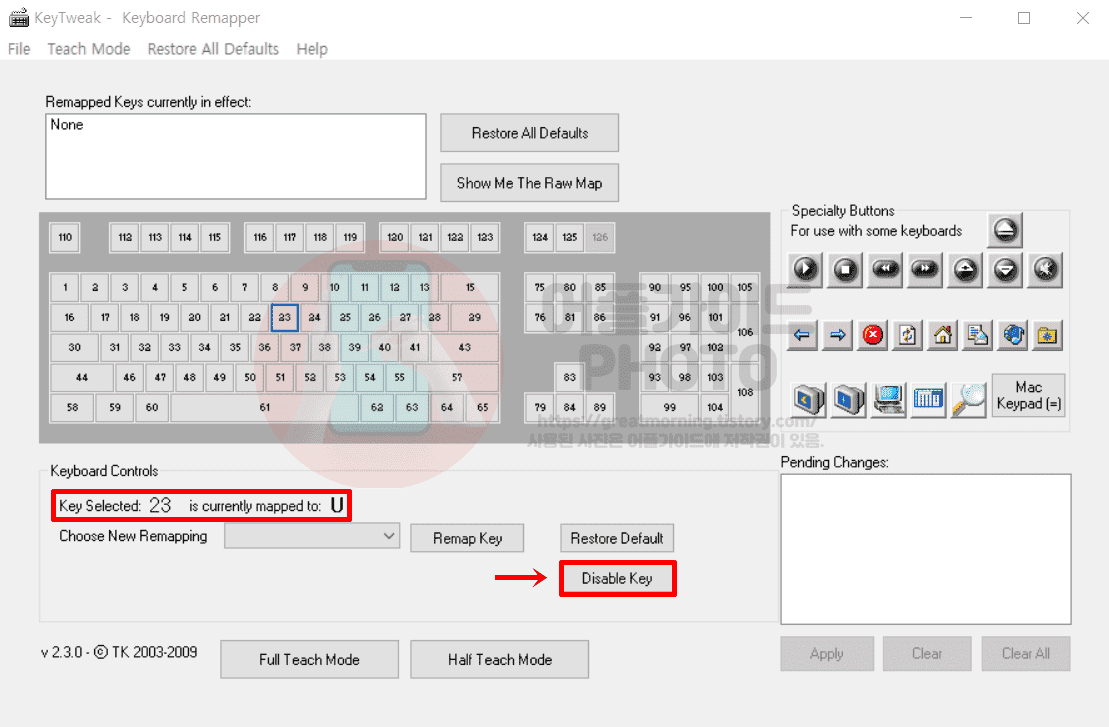The image size is (1109, 727).
Task: Select key 112 in the function row
Action: pos(125,237)
